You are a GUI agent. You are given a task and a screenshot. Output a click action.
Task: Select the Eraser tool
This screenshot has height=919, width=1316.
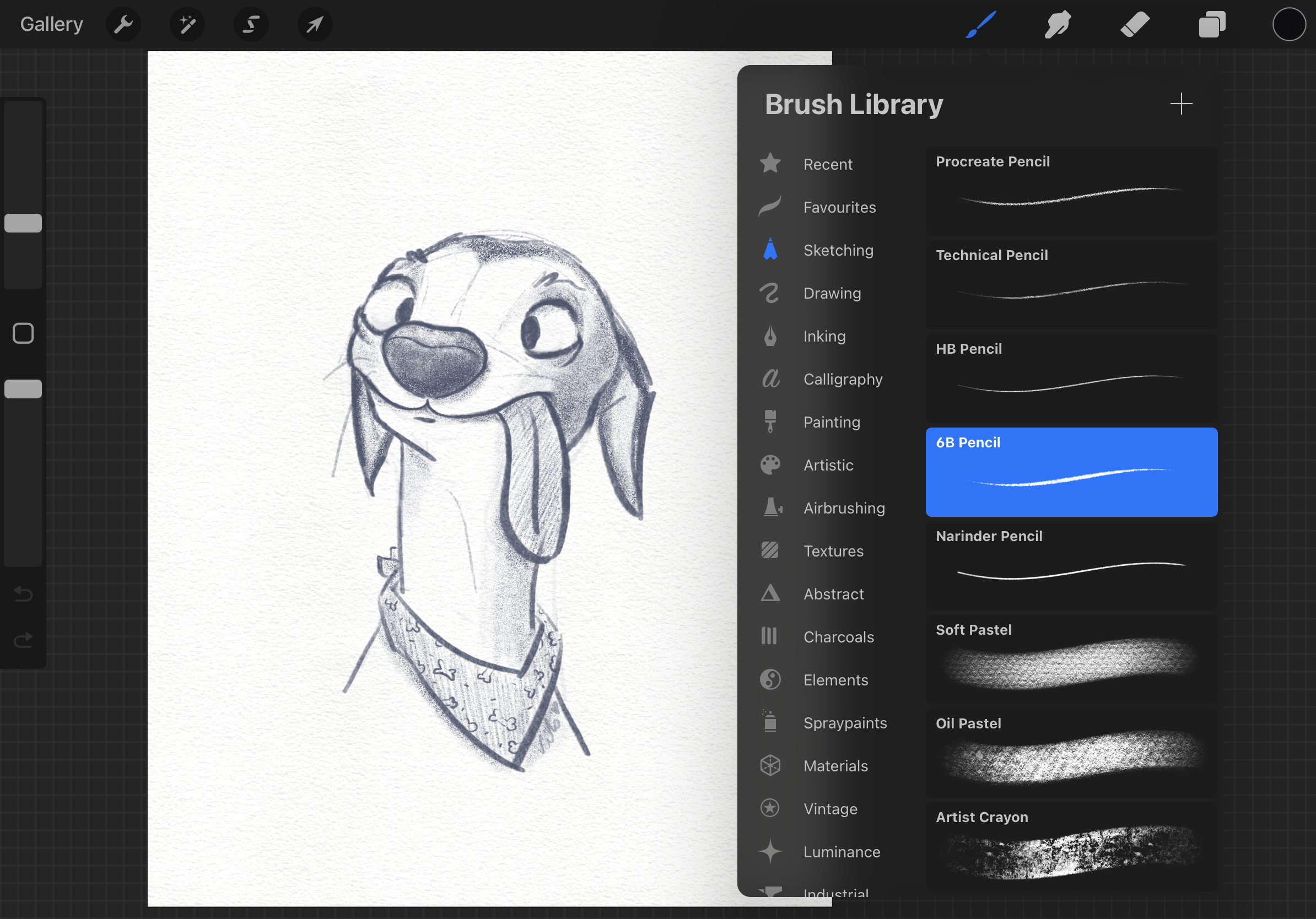click(1135, 25)
